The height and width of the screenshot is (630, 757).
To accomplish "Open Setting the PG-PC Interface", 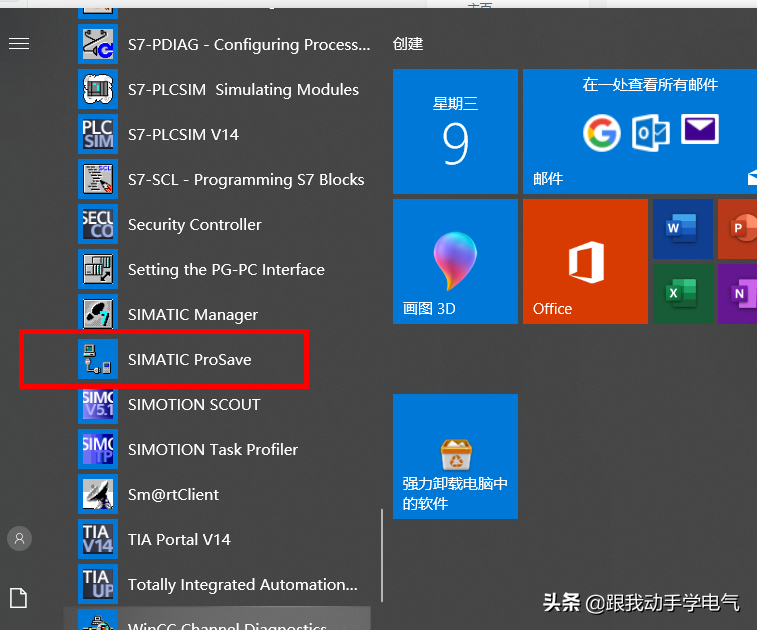I will (225, 270).
